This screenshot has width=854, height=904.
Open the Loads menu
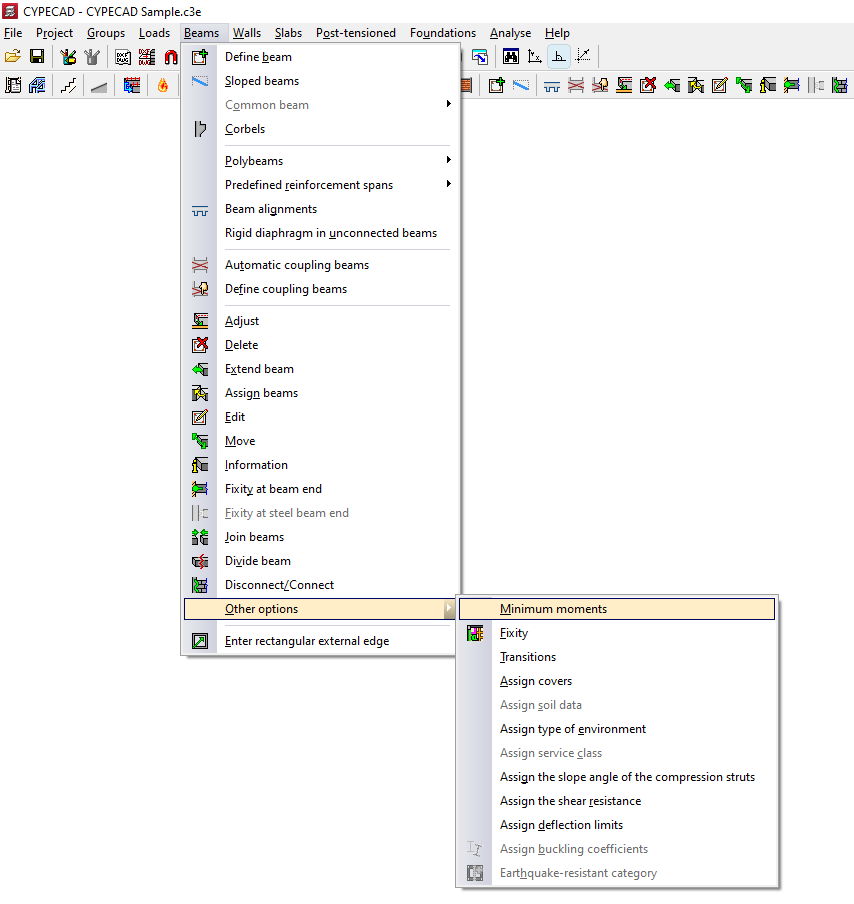tap(154, 33)
